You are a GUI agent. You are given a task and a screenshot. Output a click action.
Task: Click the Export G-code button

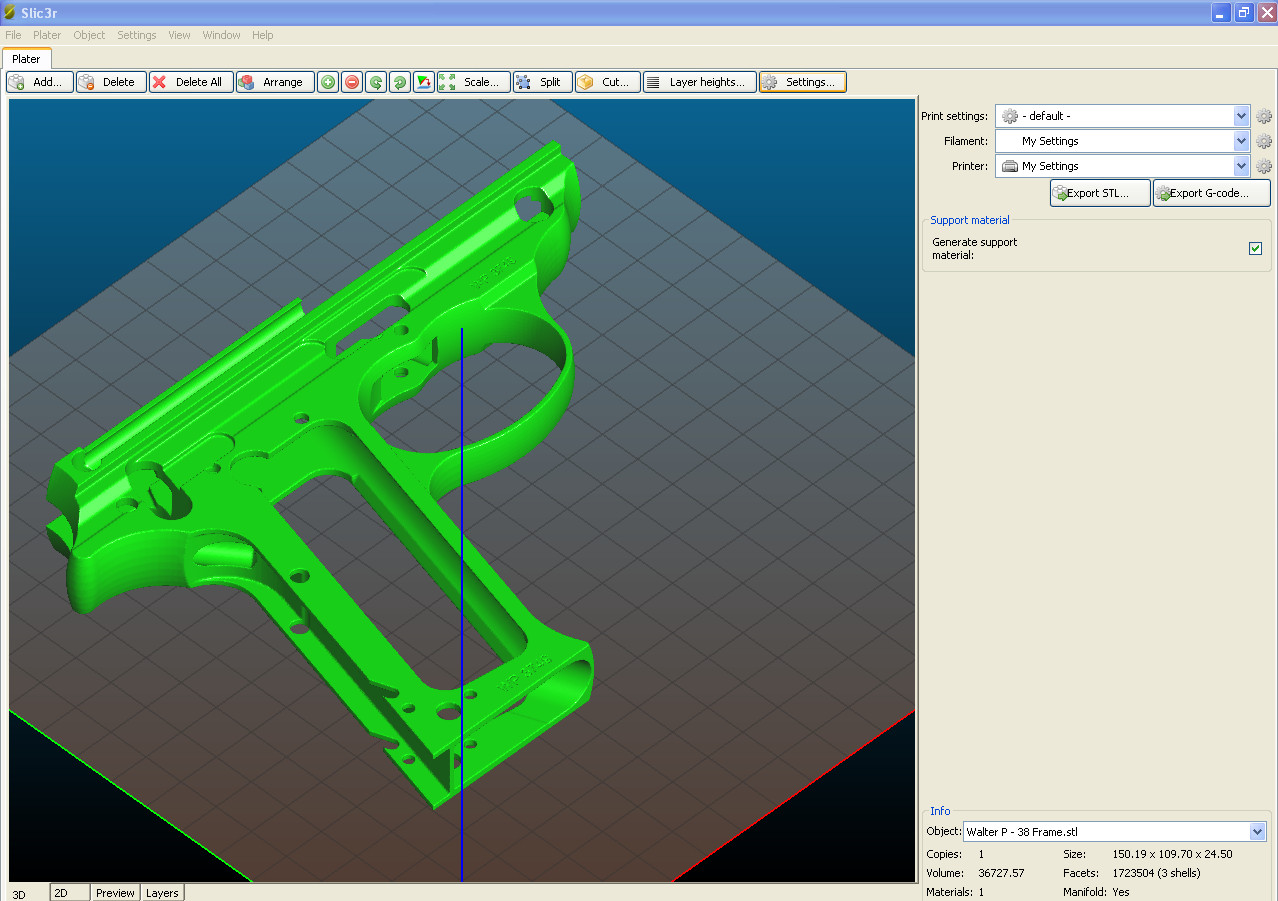(1210, 192)
